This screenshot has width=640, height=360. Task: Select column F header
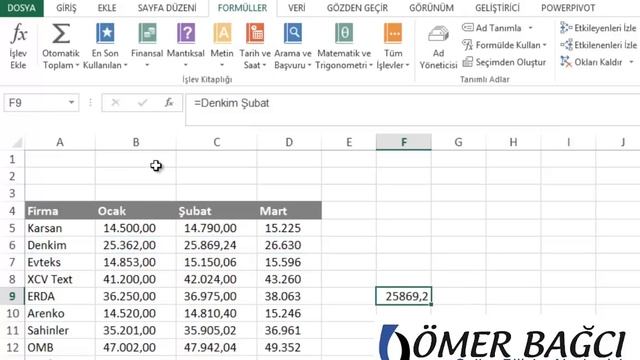point(404,142)
